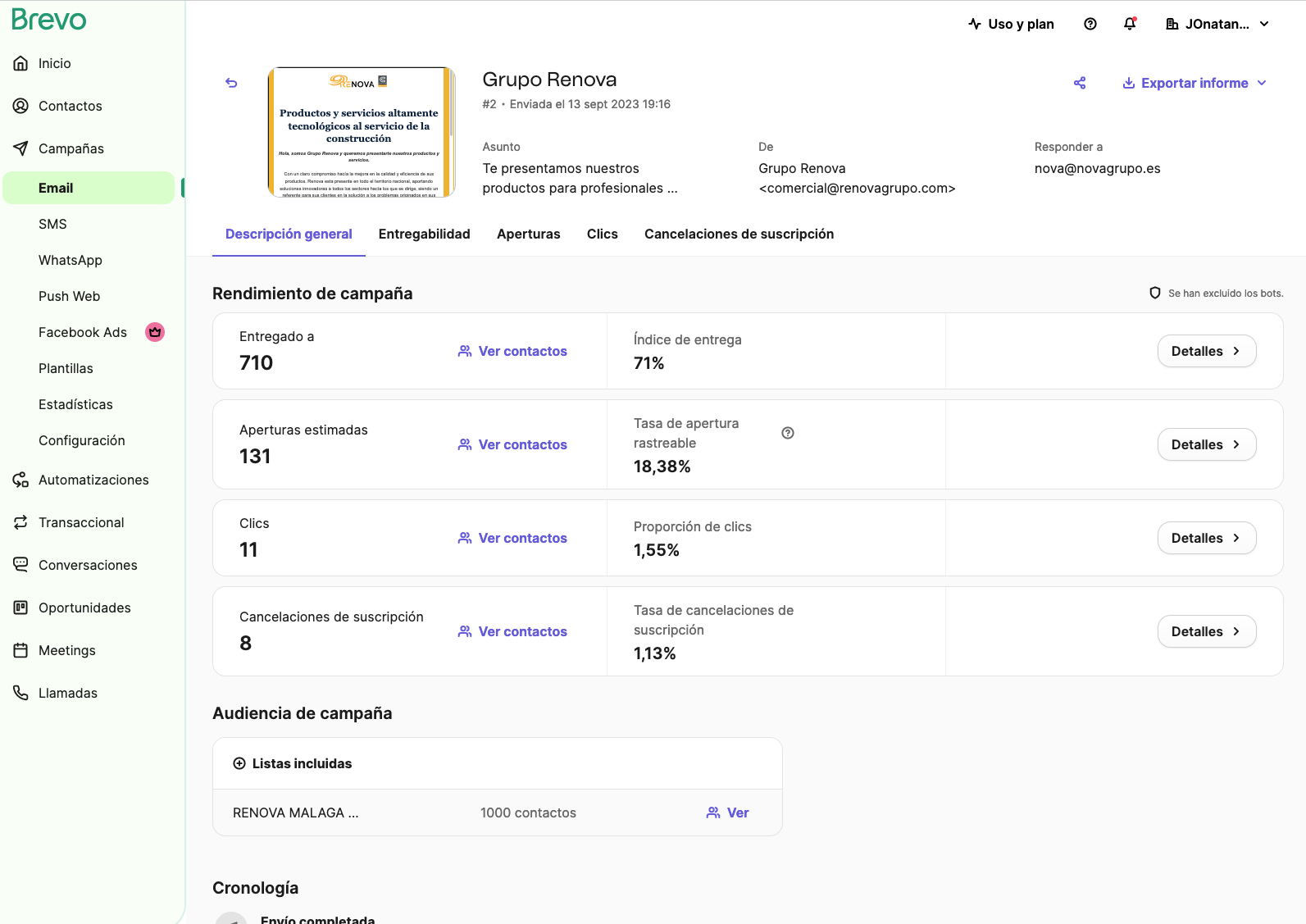This screenshot has height=924, width=1306.
Task: Open the campaign email preview thumbnail
Action: (x=362, y=132)
